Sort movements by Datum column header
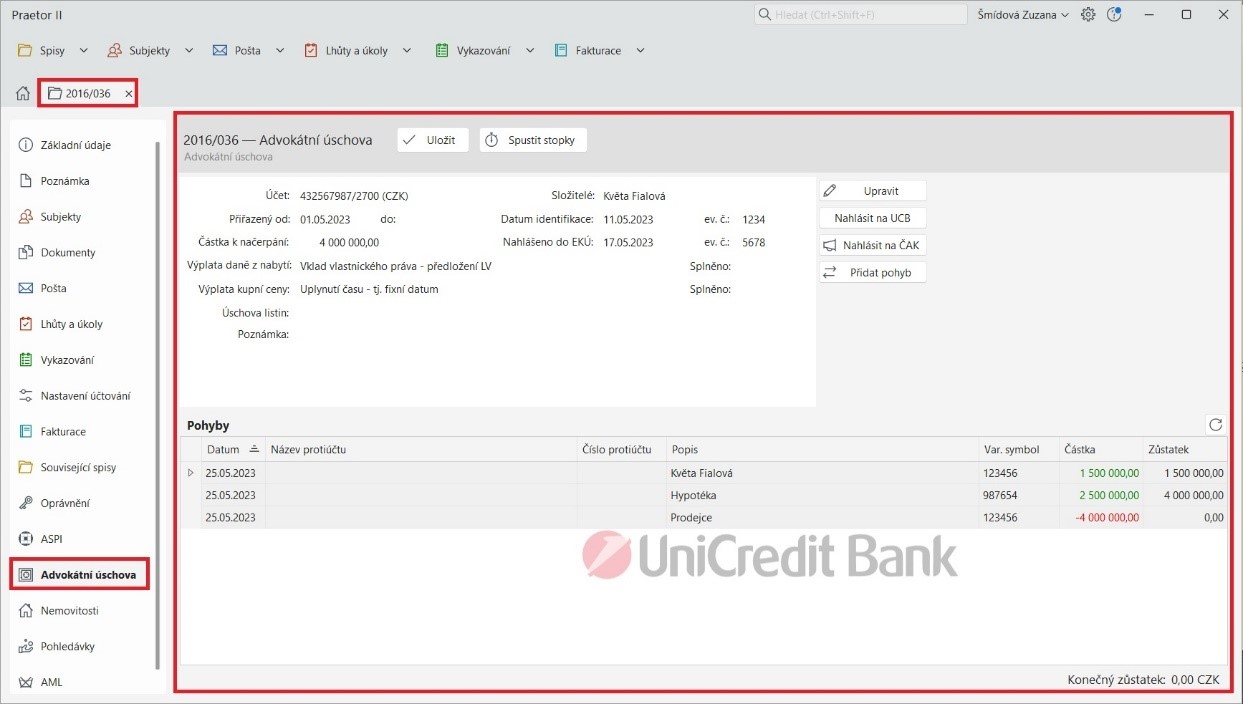Image resolution: width=1243 pixels, height=704 pixels. tap(223, 450)
